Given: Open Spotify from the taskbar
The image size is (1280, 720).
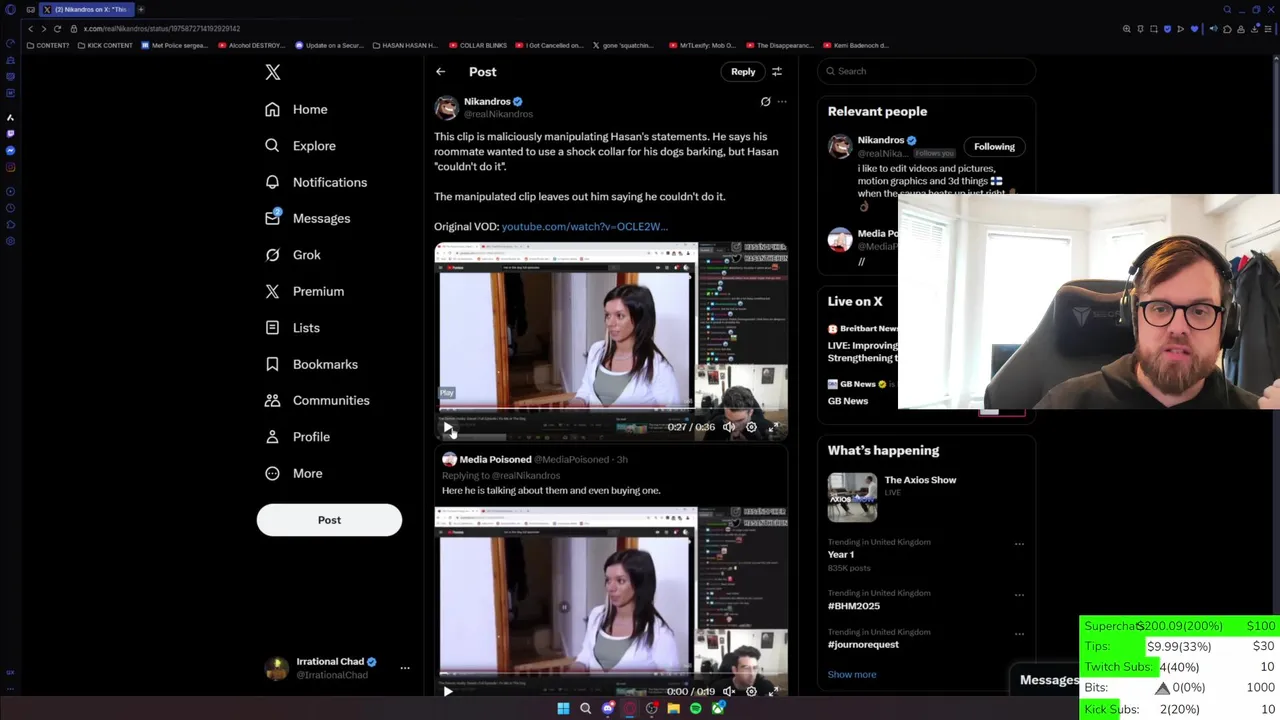Looking at the screenshot, I should [696, 708].
